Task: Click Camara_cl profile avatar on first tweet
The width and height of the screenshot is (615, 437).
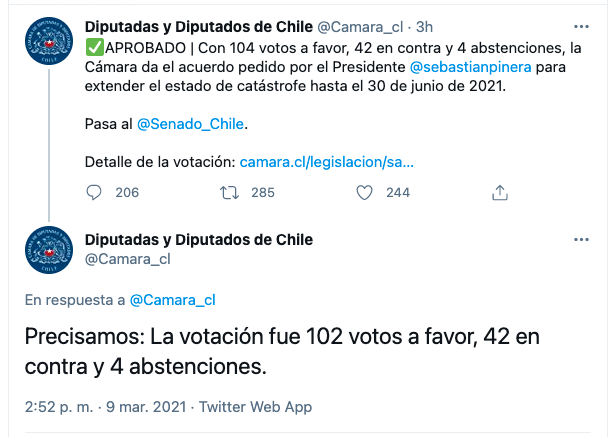Action: point(49,41)
